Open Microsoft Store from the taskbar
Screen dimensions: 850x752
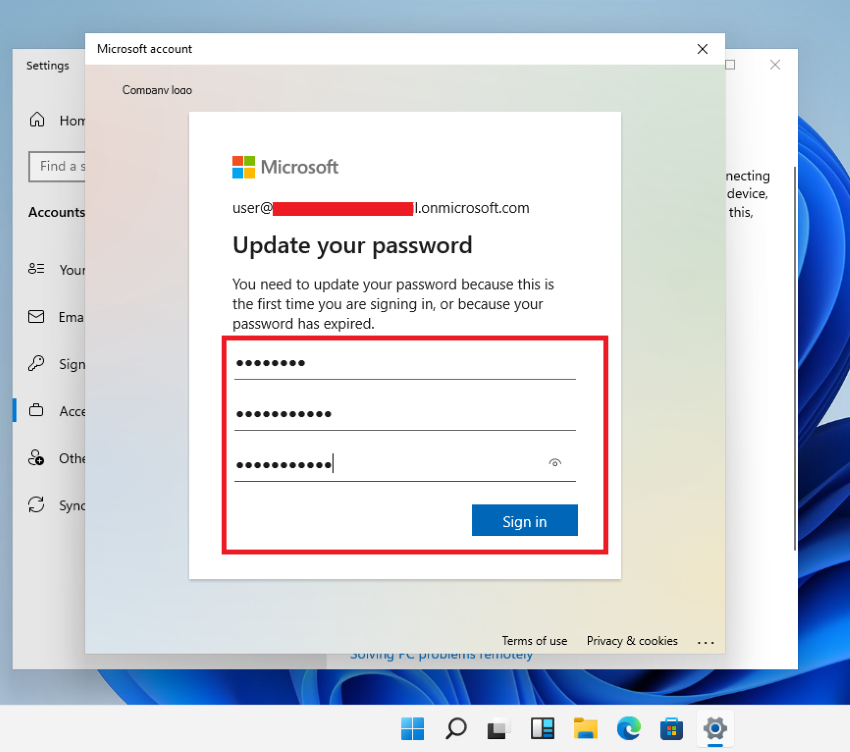click(x=672, y=728)
